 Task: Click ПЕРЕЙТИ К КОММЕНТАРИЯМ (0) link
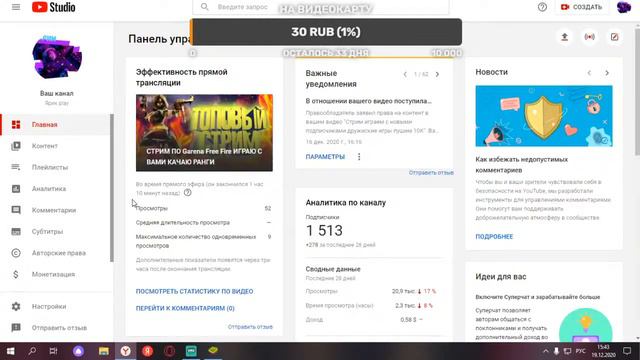[x=185, y=308]
